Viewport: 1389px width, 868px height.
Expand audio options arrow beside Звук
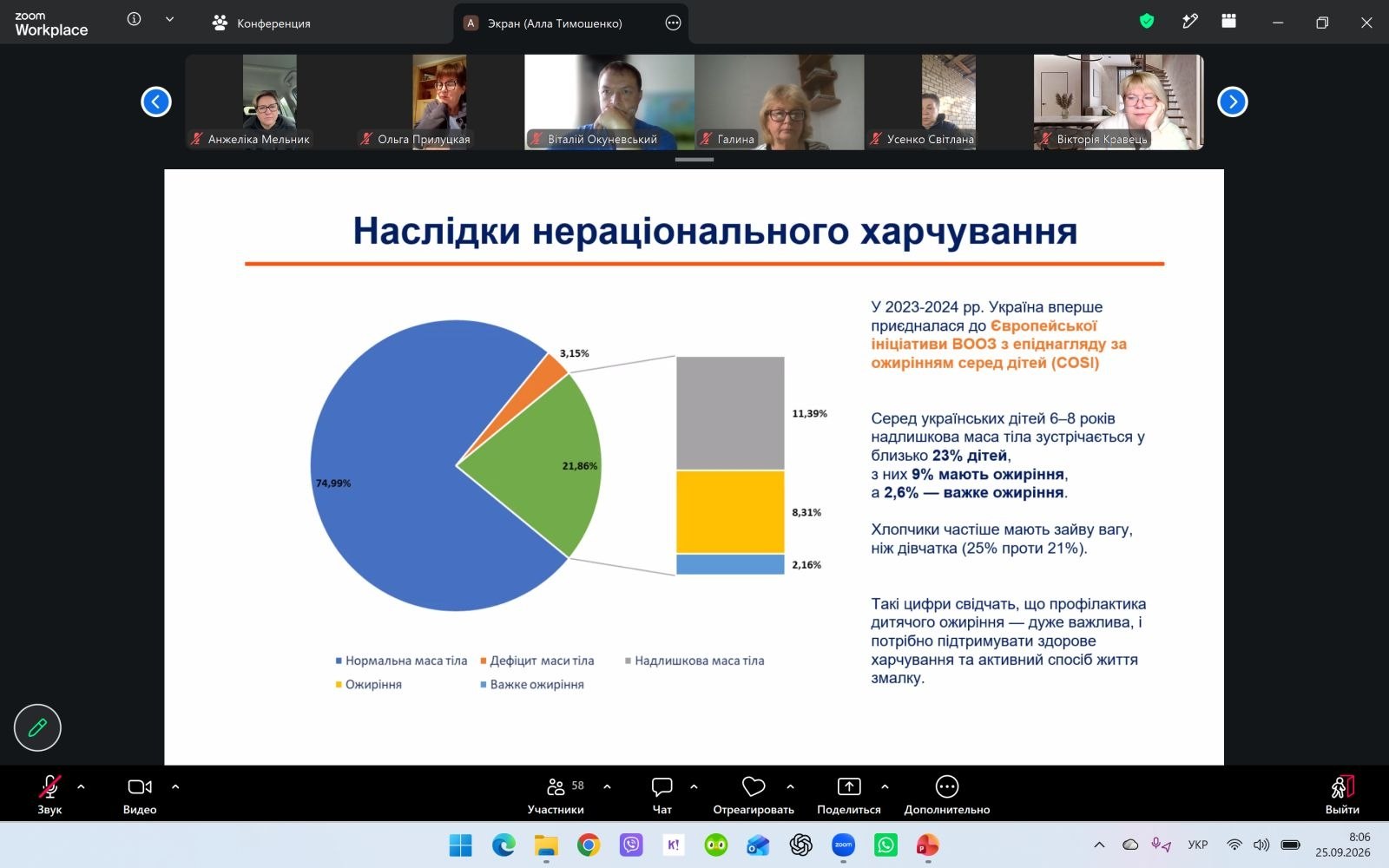point(81,786)
